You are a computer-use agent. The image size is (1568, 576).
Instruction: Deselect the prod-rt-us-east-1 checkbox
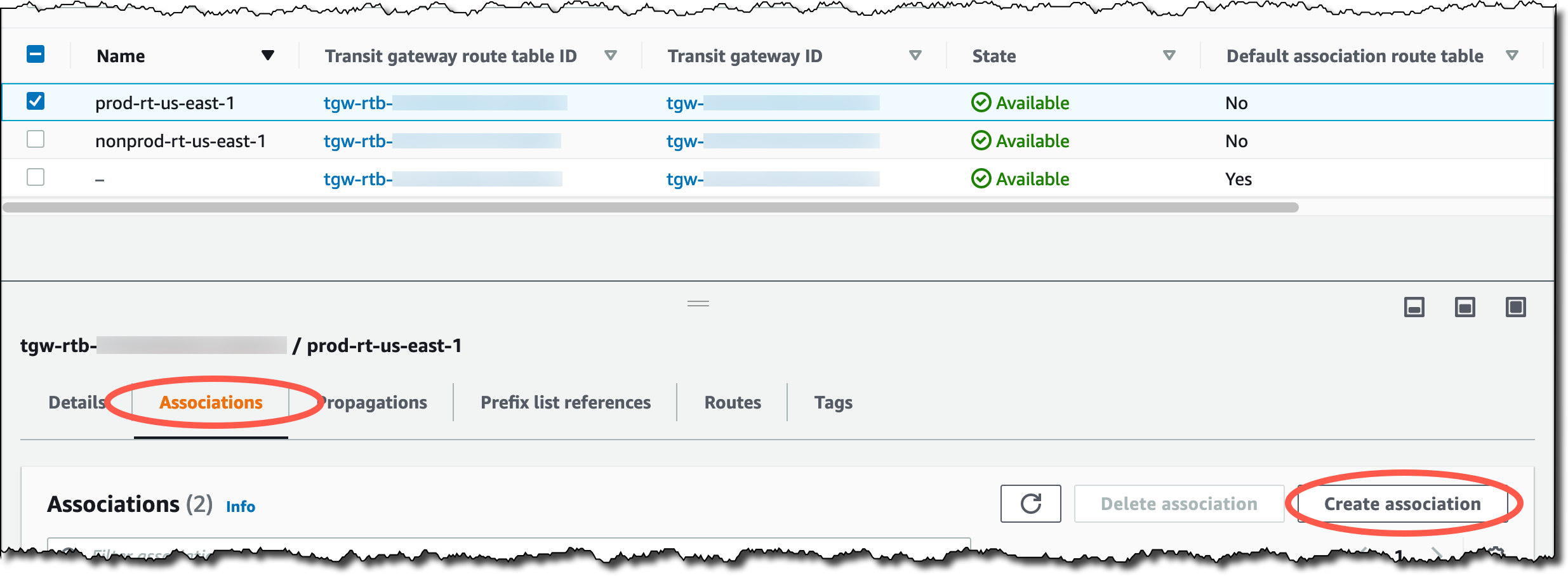pyautogui.click(x=36, y=102)
